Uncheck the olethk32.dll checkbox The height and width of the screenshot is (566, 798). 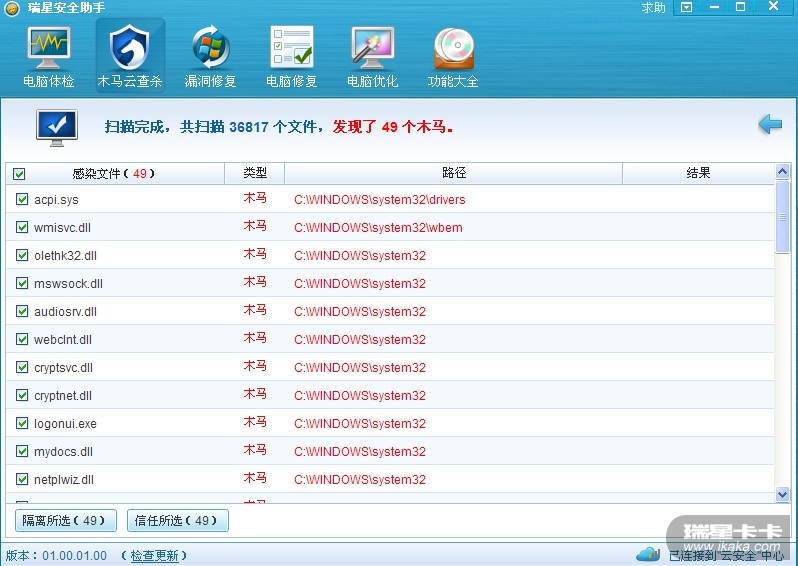click(x=22, y=255)
